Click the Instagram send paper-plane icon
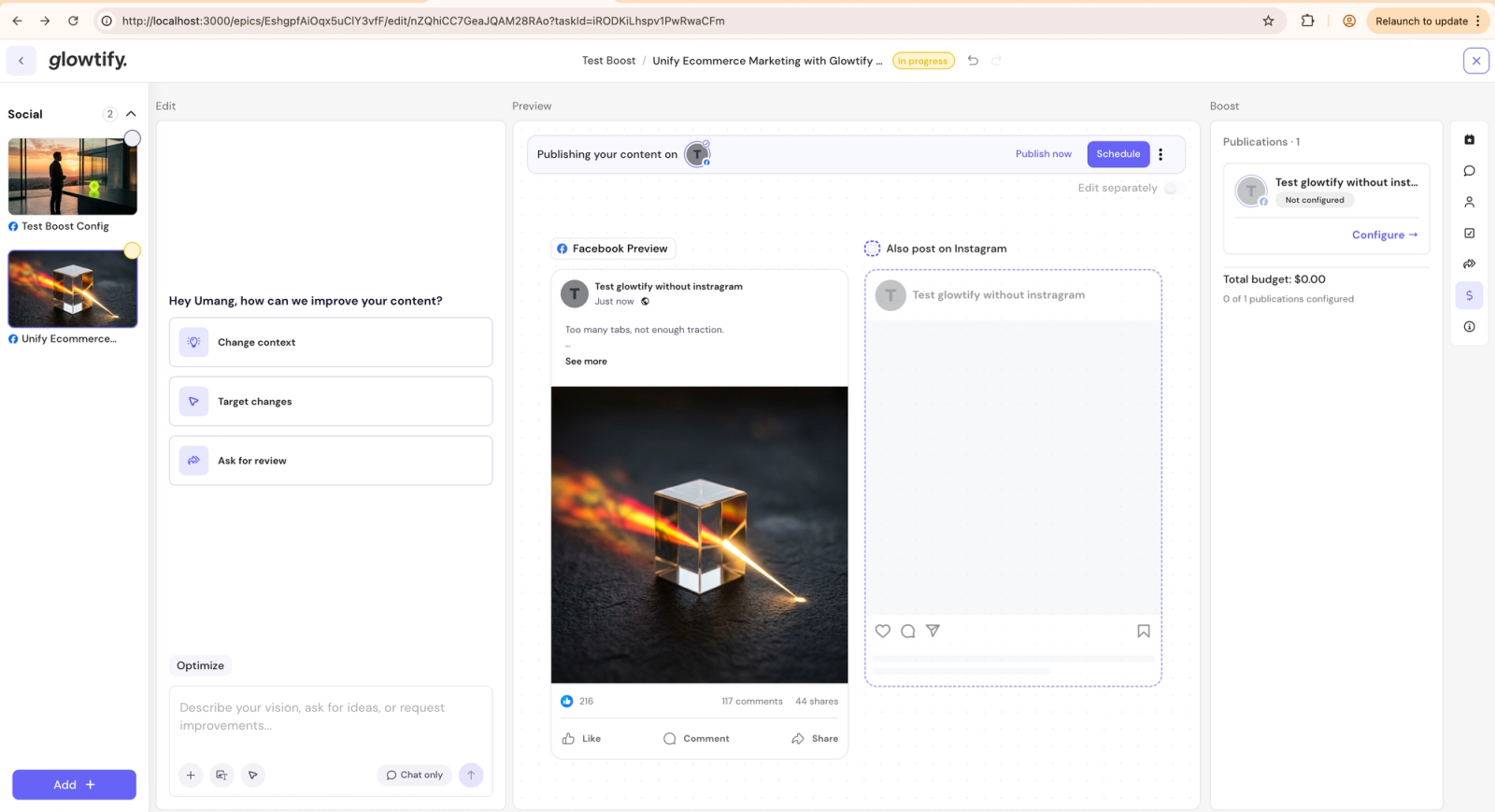Image resolution: width=1495 pixels, height=812 pixels. coord(933,631)
